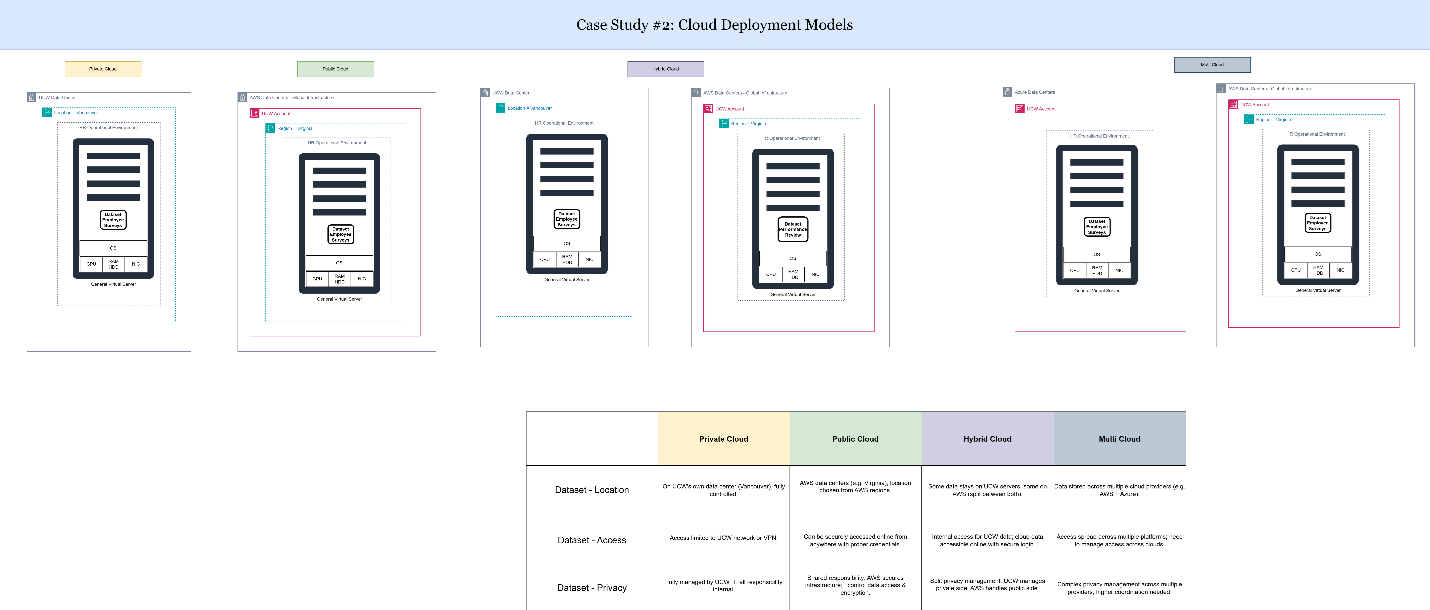The height and width of the screenshot is (610, 1430).
Task: Click the Hybrid Cloud table header cell
Action: 988,438
